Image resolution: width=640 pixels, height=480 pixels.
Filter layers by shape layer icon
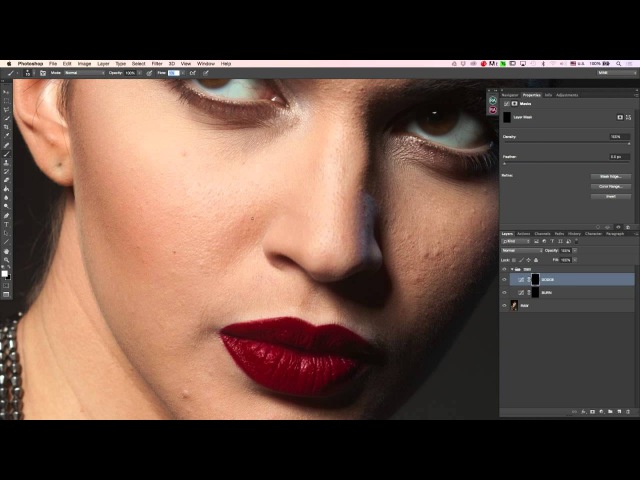pyautogui.click(x=560, y=241)
